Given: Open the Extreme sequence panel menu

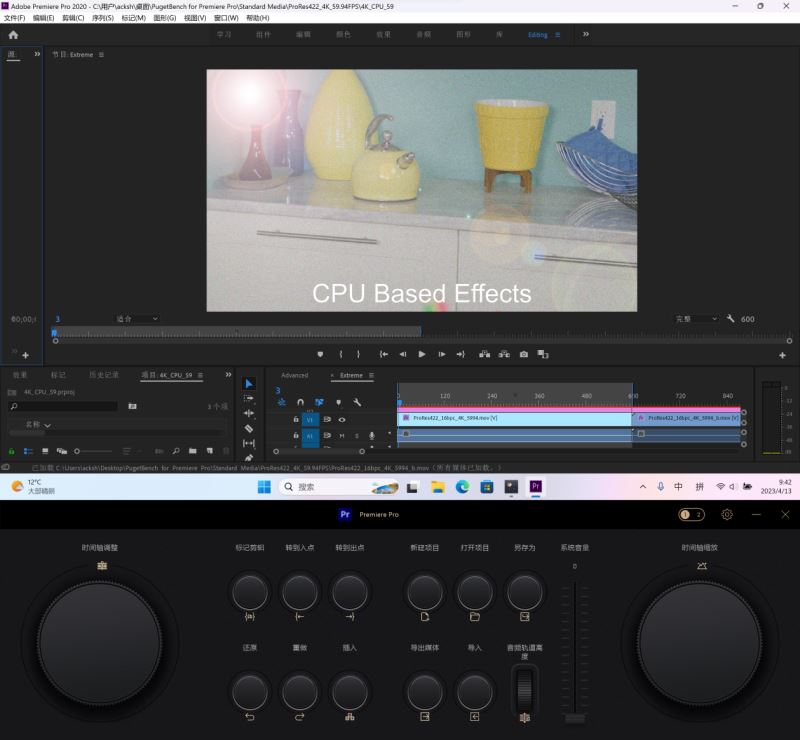Looking at the screenshot, I should (371, 375).
